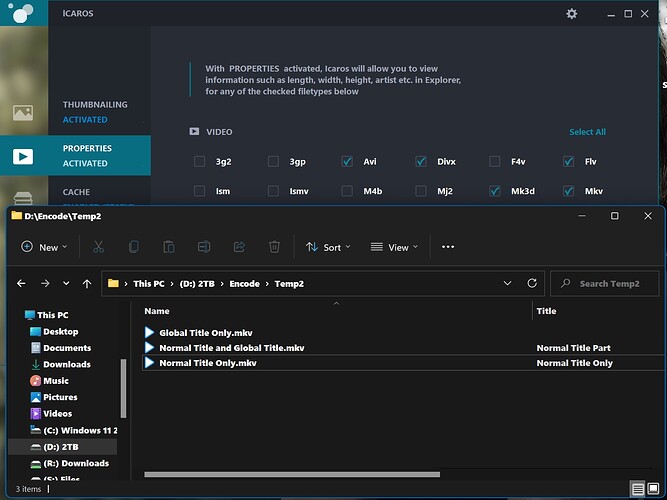Select (C:) Windows 11 drive in navigation pane
Image resolution: width=667 pixels, height=500 pixels.
[74, 430]
